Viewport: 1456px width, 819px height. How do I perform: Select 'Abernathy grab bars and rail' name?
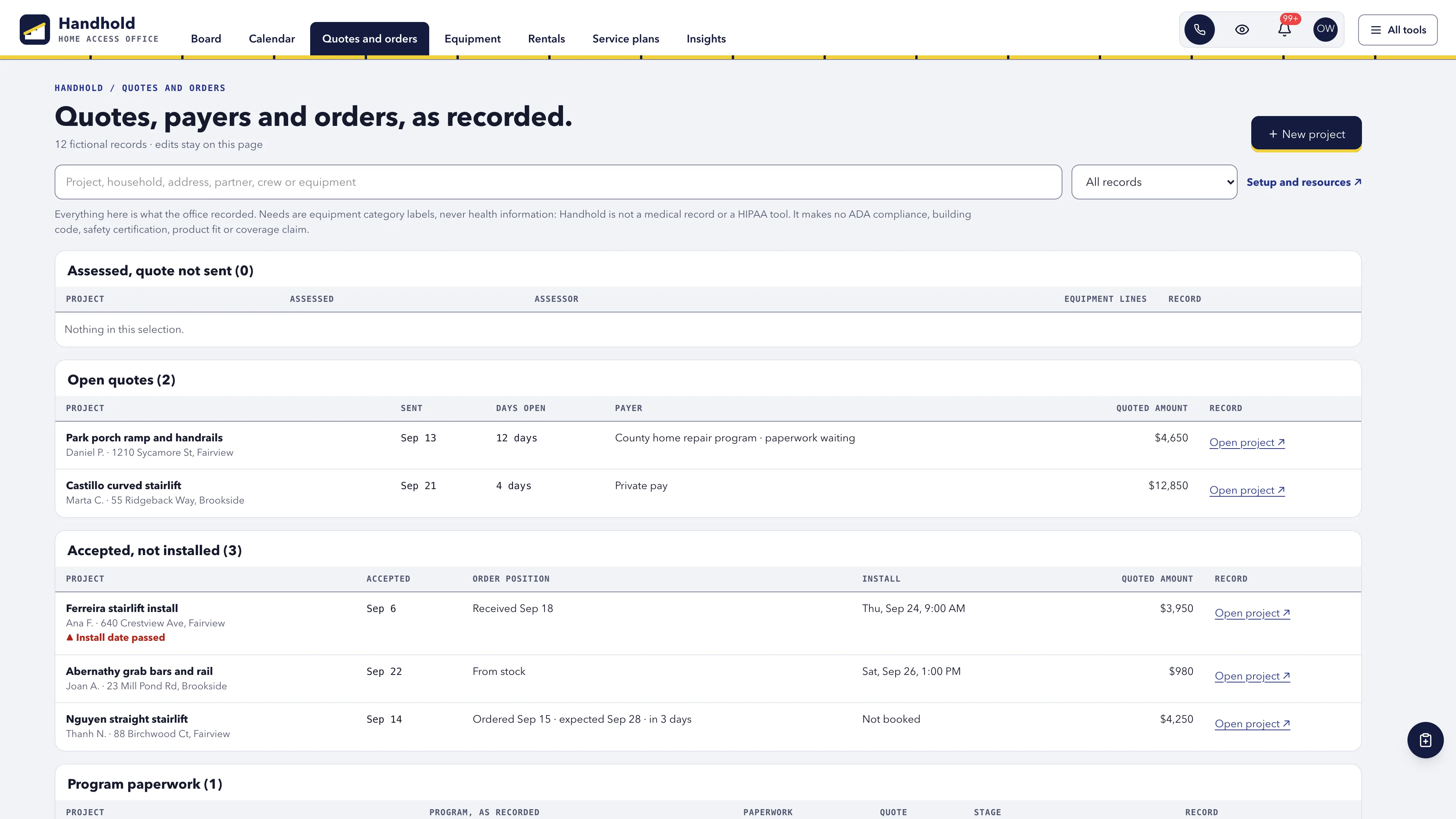click(139, 671)
